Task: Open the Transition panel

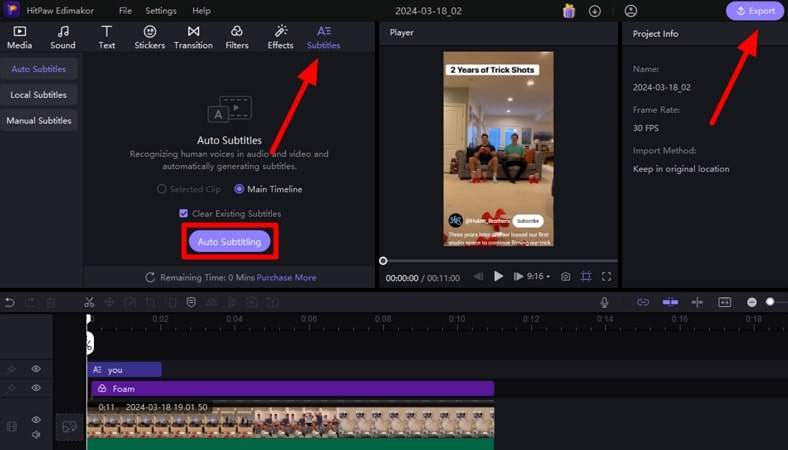Action: click(193, 37)
